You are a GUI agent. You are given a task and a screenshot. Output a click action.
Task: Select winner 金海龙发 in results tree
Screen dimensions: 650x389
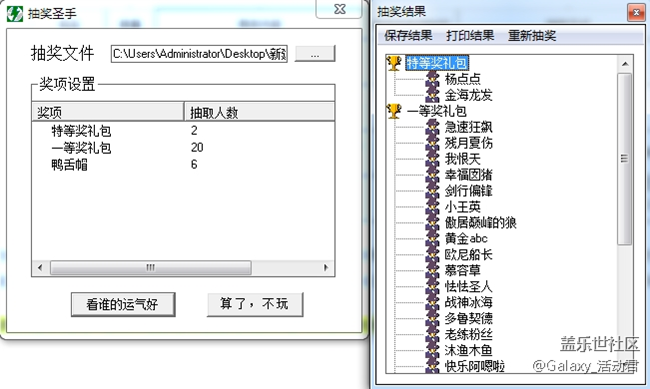[x=468, y=95]
